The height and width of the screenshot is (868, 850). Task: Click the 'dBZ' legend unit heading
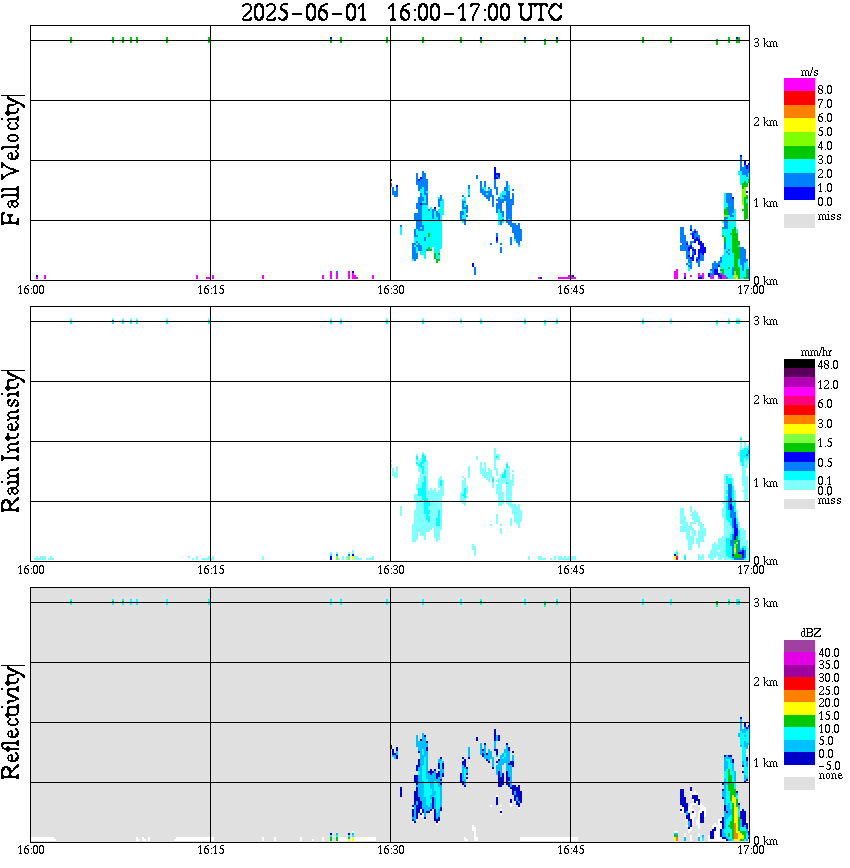pyautogui.click(x=811, y=633)
